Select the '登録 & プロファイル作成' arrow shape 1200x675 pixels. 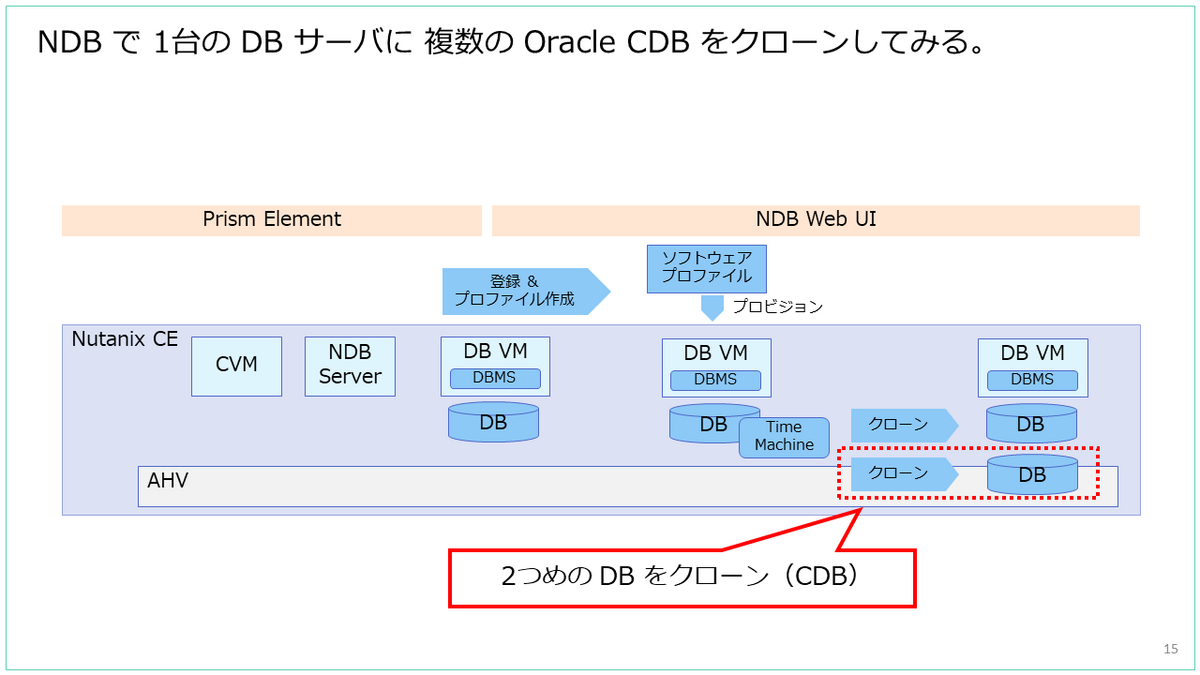526,291
